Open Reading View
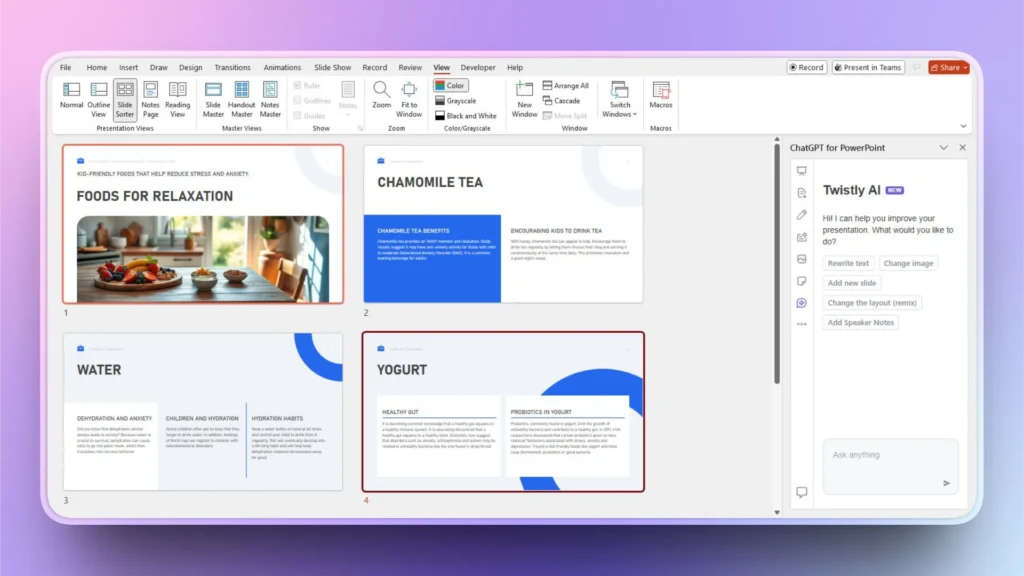The height and width of the screenshot is (576, 1024). (x=178, y=97)
